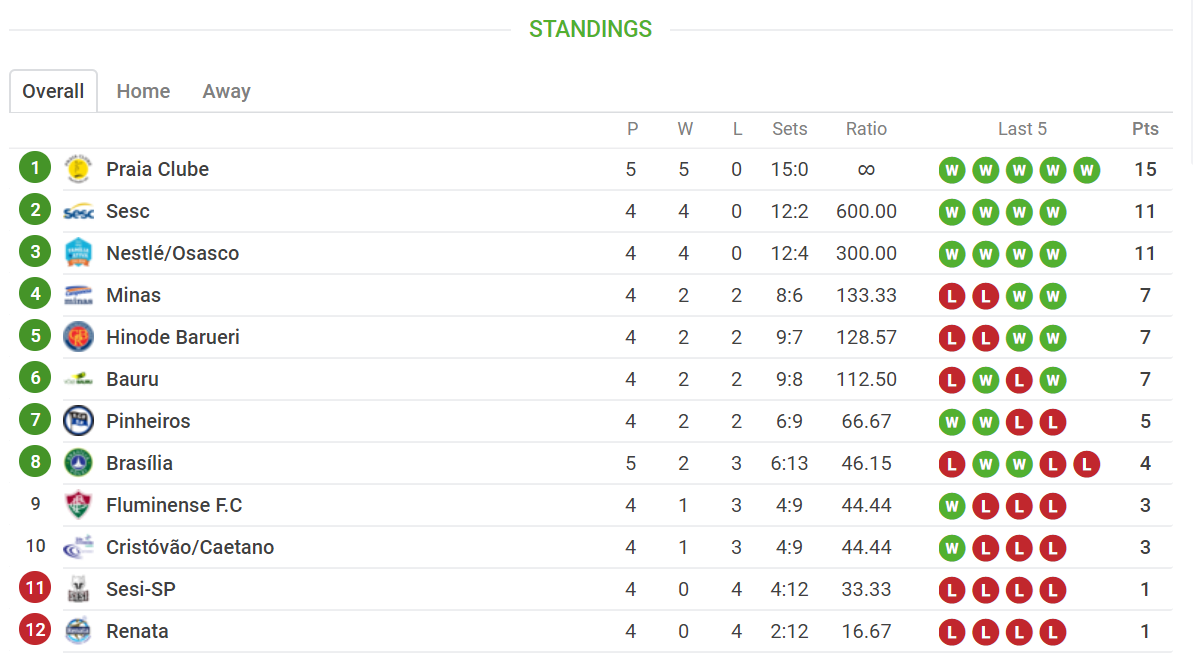Image resolution: width=1193 pixels, height=664 pixels.
Task: Click Praia Clube's fifth W result badge
Action: coord(1086,170)
